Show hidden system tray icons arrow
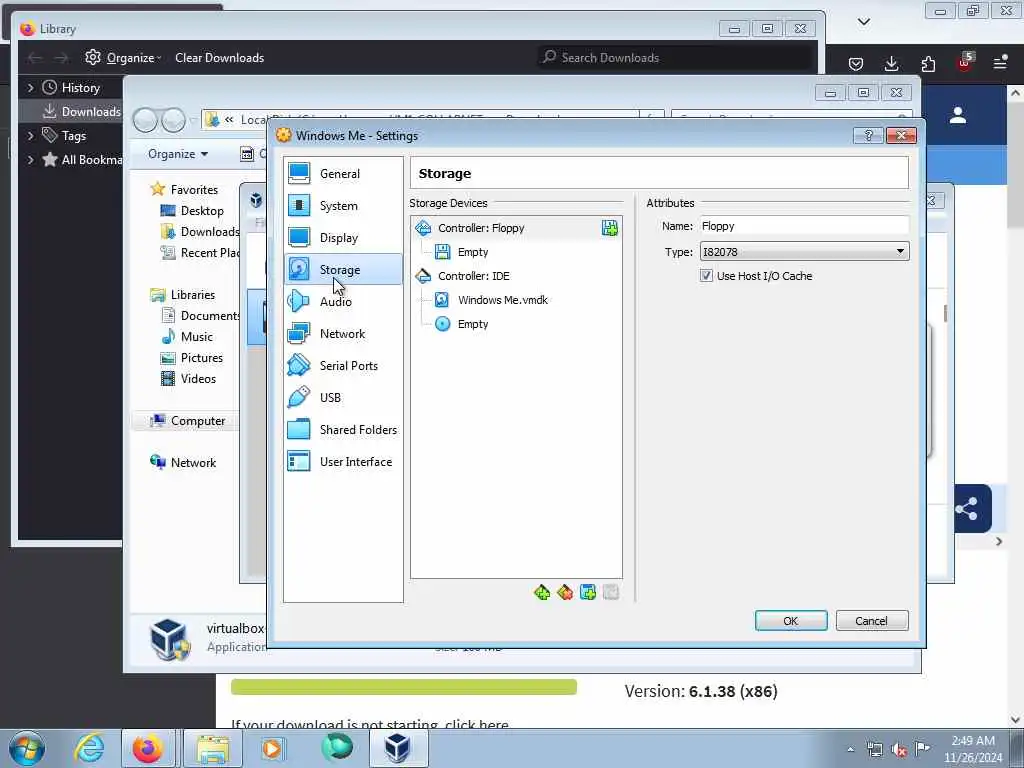 pyautogui.click(x=850, y=749)
